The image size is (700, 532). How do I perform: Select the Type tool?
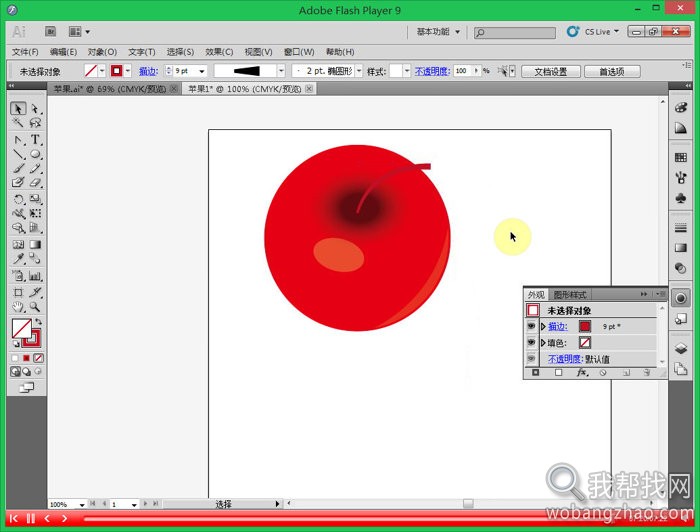tap(35, 140)
